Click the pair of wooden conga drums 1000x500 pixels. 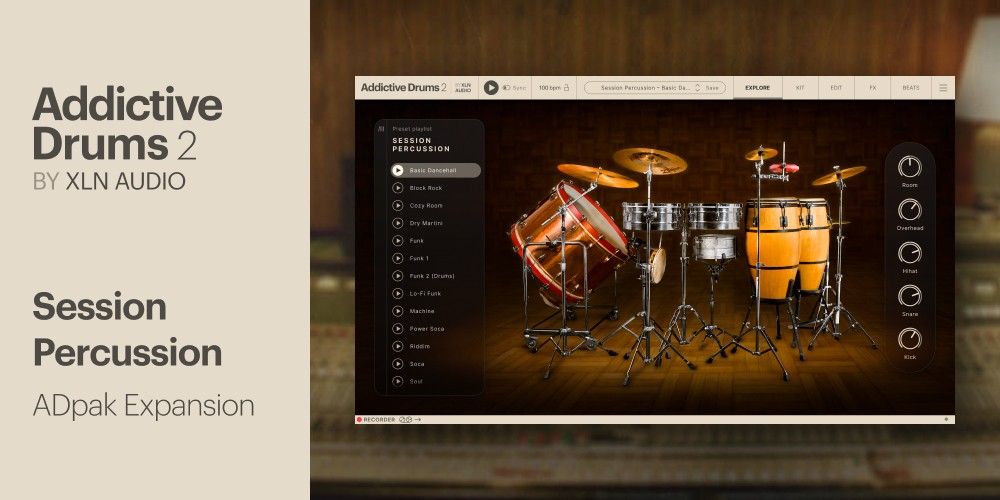tap(788, 247)
